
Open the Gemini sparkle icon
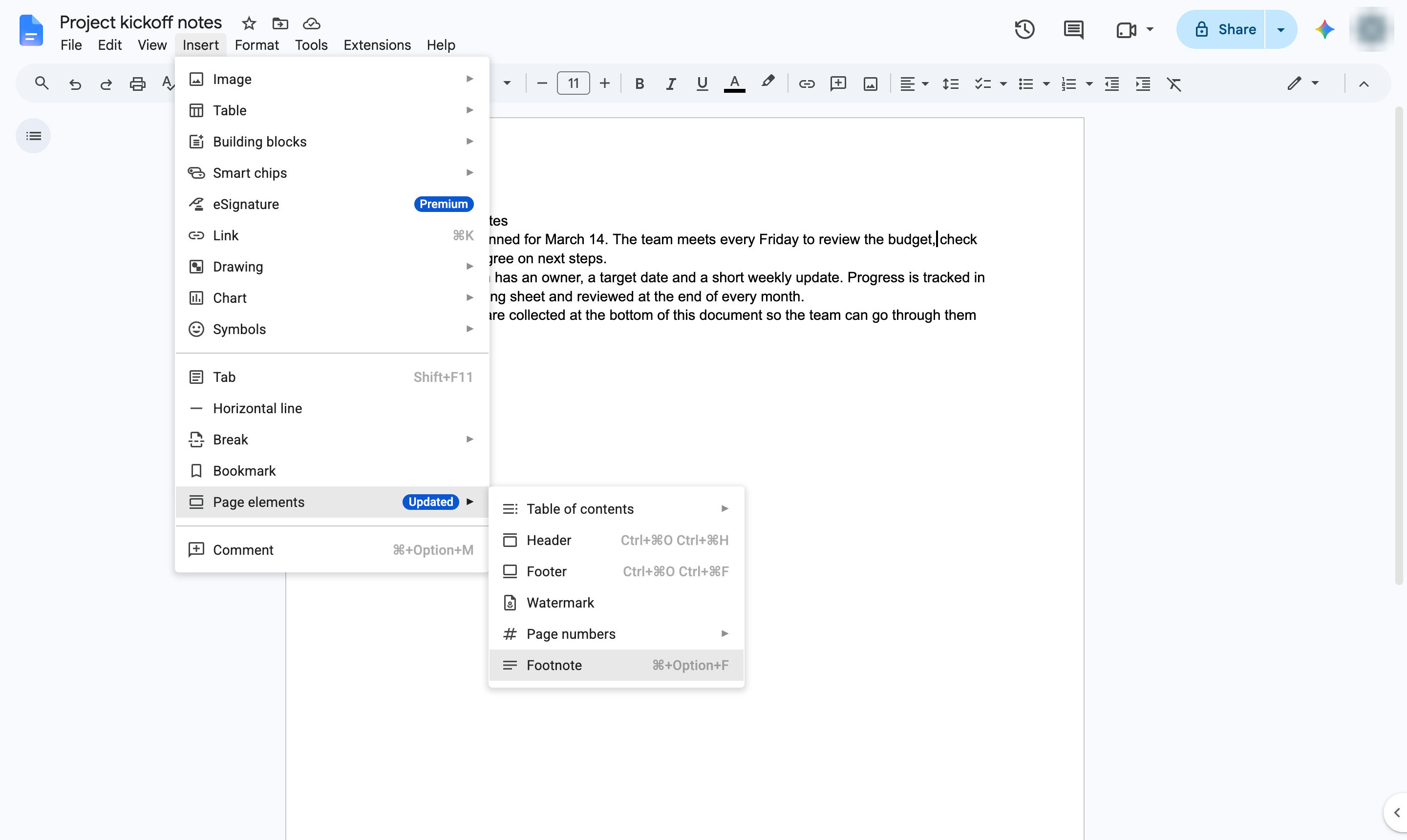coord(1324,29)
